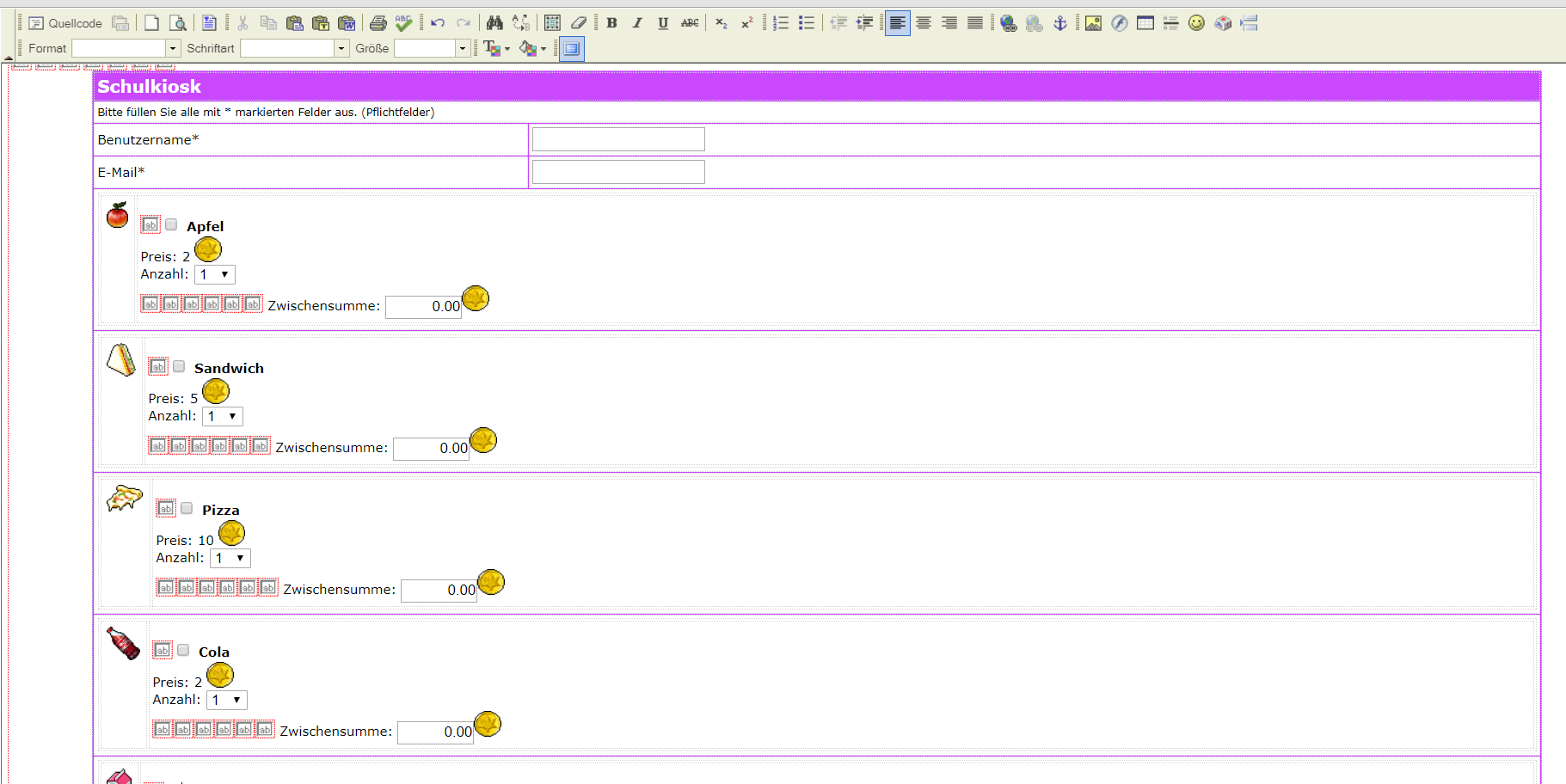Toggle strikethrough formatting

(x=690, y=23)
